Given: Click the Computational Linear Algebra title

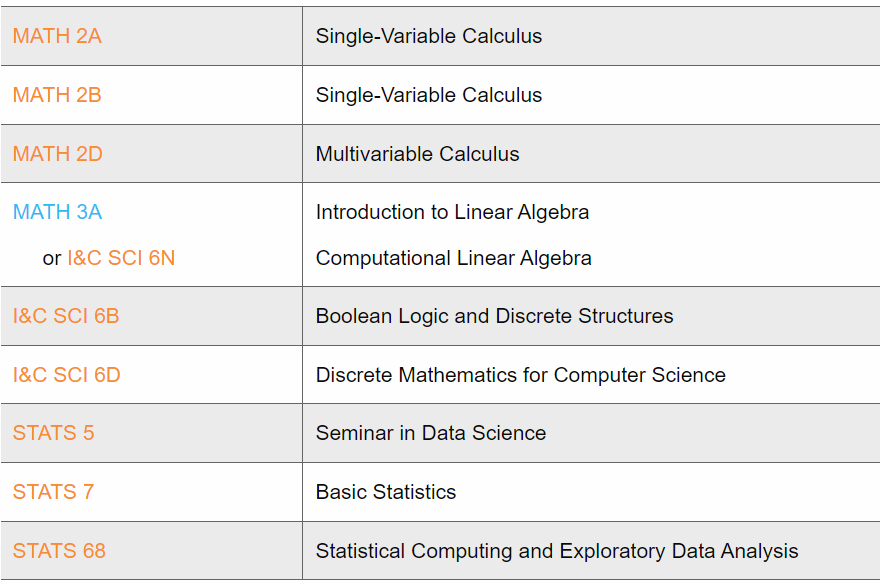Looking at the screenshot, I should point(453,259).
